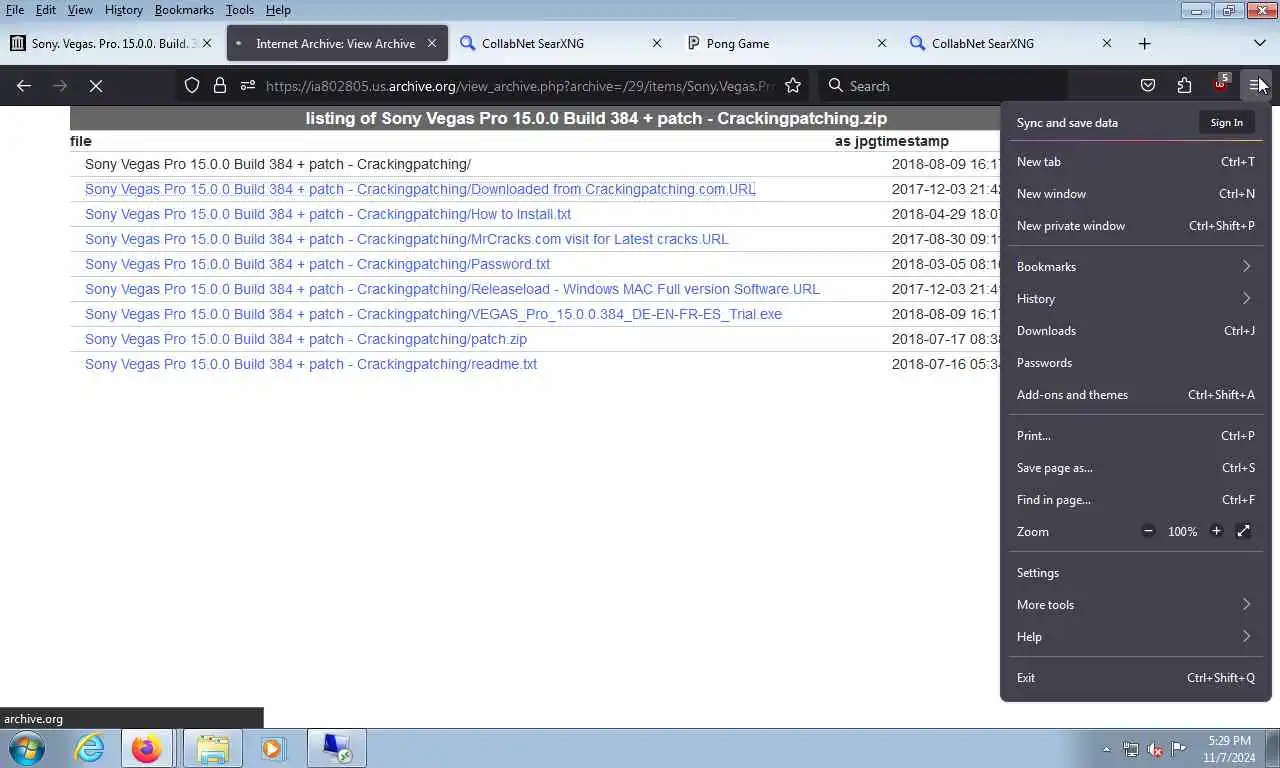
Task: Click the search magnifier icon
Action: (x=836, y=86)
